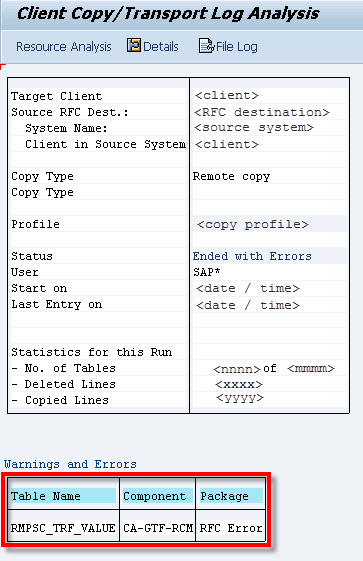363x561 pixels.
Task: Open the File Log text button
Action: (237, 47)
